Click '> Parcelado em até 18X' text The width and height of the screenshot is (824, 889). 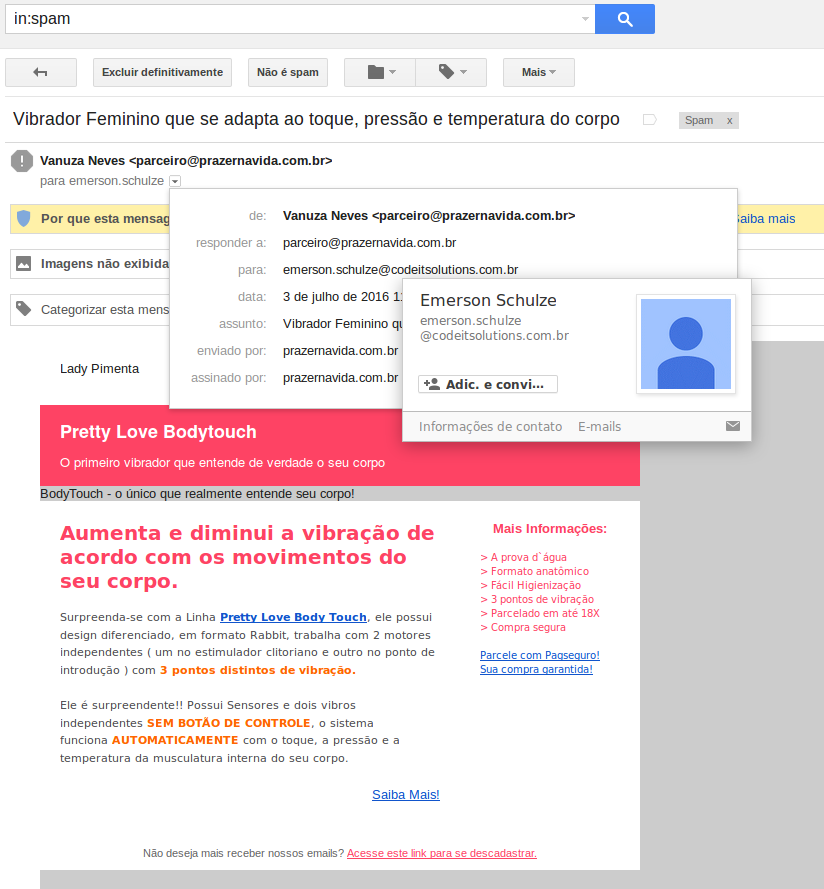click(540, 613)
